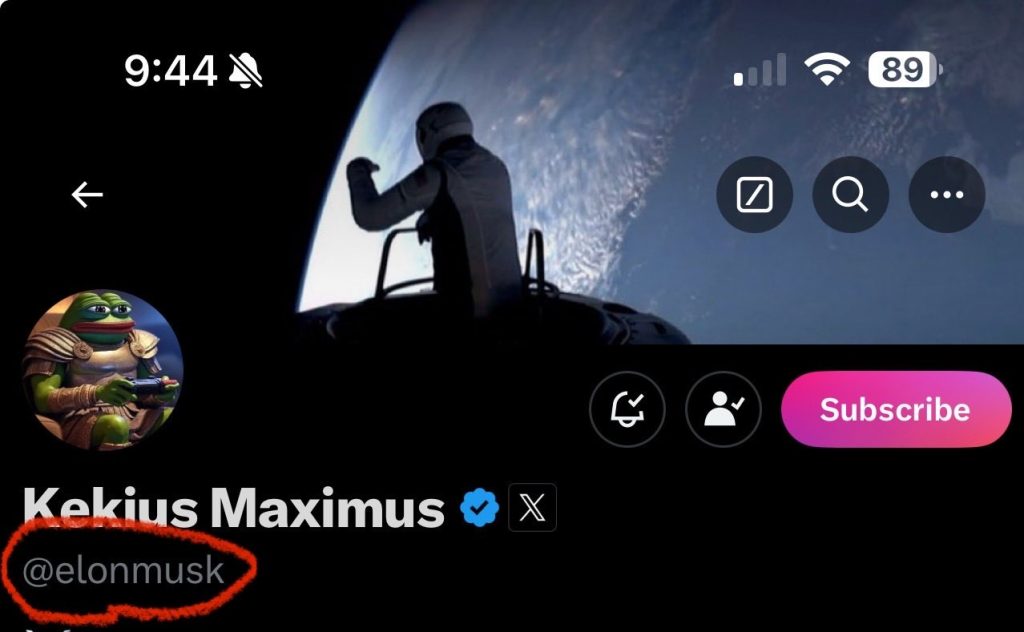Tap the blue verified checkmark badge

479,507
